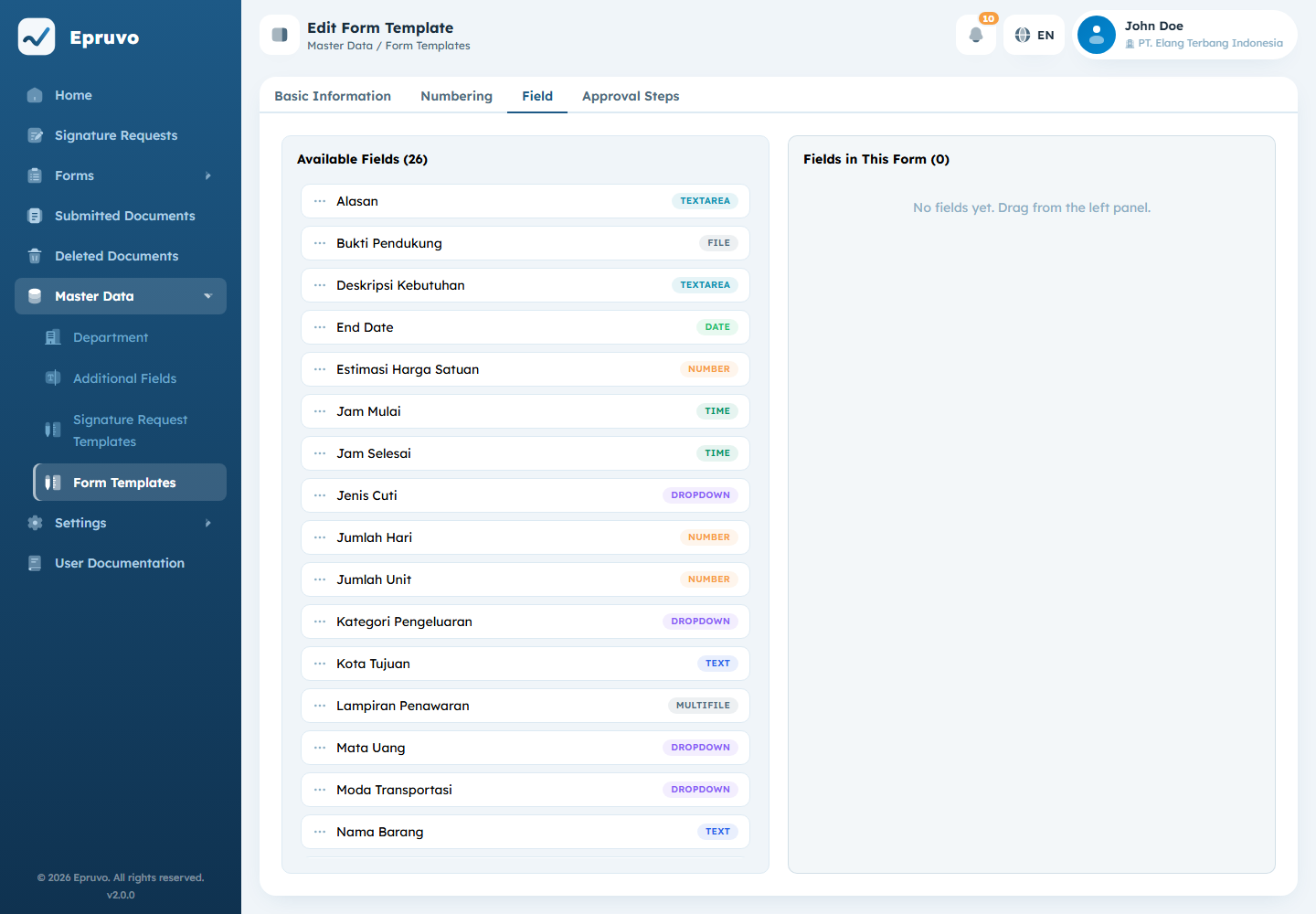Select the Estimasi Harga Satuan field row
Image resolution: width=1316 pixels, height=914 pixels.
525,369
